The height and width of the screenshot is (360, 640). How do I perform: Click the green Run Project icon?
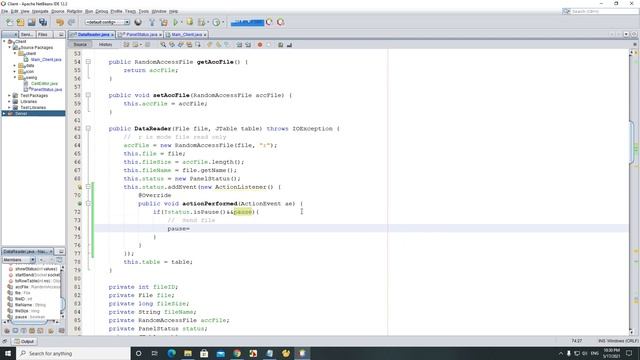tap(176, 22)
